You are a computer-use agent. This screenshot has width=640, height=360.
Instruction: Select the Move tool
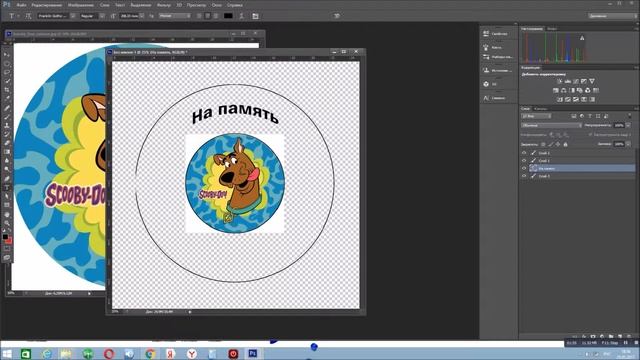7,54
